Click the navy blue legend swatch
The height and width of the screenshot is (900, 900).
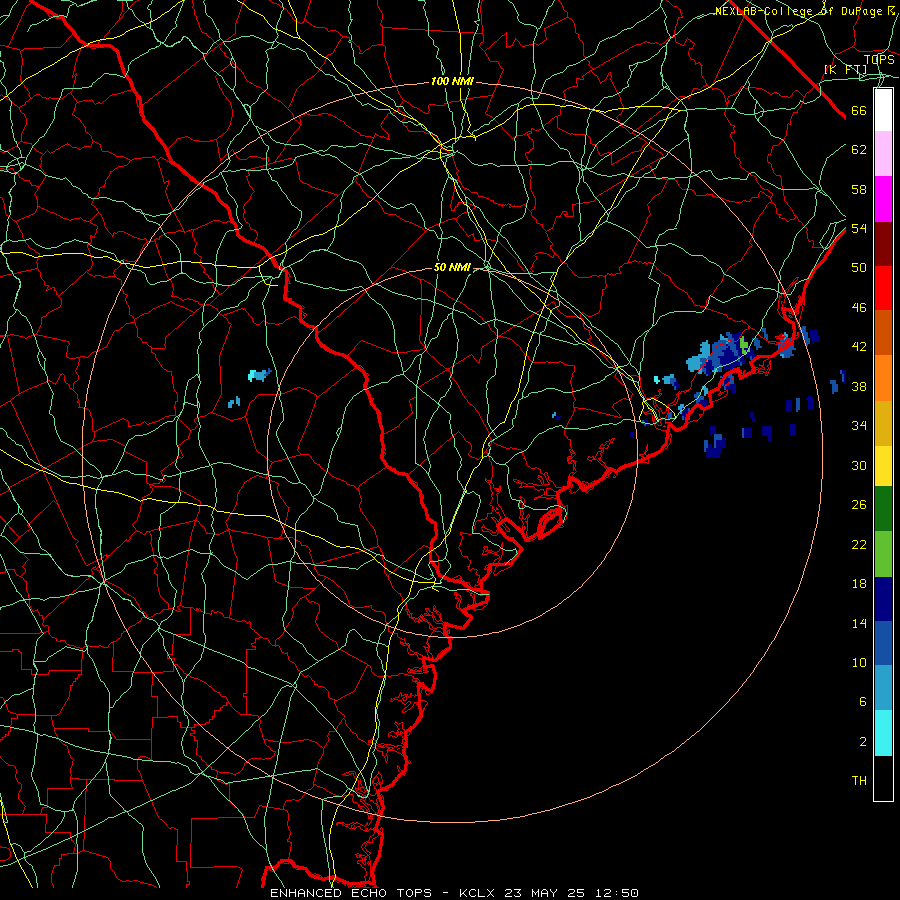coord(883,599)
